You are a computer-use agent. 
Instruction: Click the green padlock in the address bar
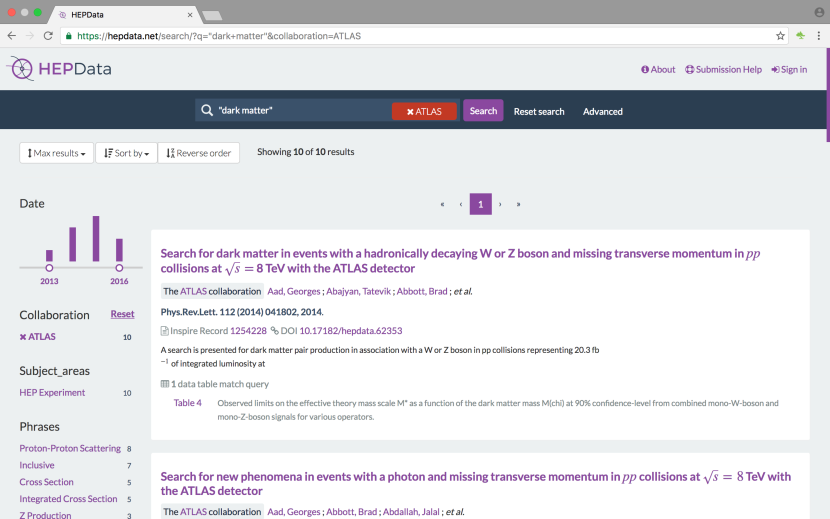tap(68, 36)
